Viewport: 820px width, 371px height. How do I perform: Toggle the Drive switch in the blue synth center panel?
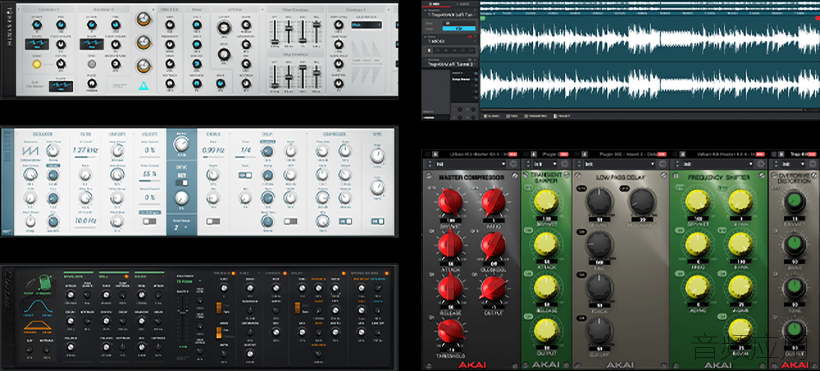[x=181, y=183]
